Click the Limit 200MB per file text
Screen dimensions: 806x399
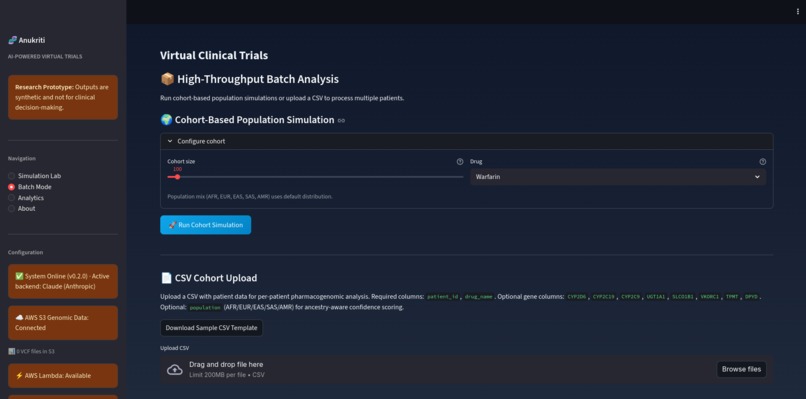[x=227, y=375]
